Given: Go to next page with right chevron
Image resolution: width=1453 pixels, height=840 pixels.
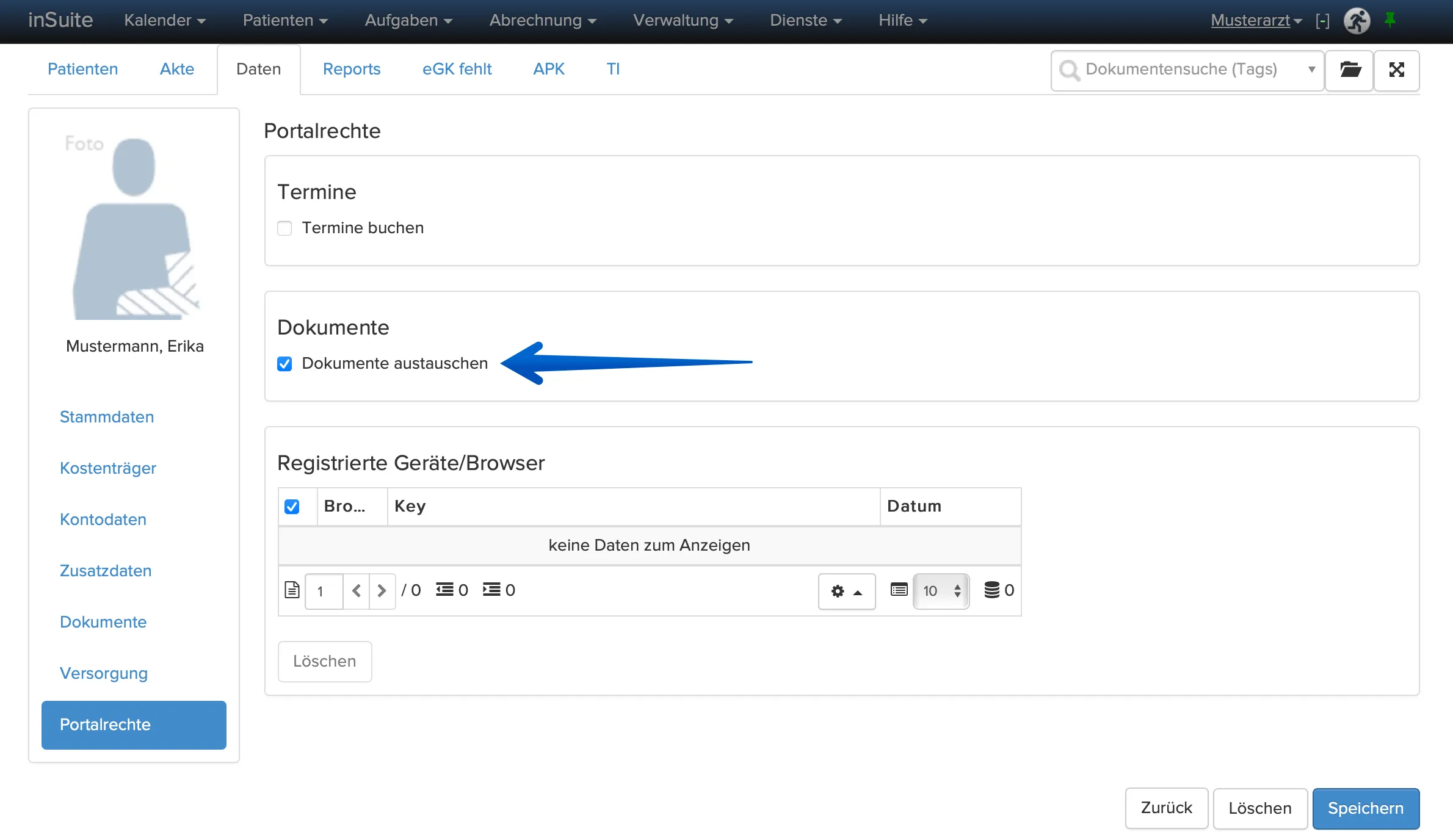Looking at the screenshot, I should coord(382,591).
